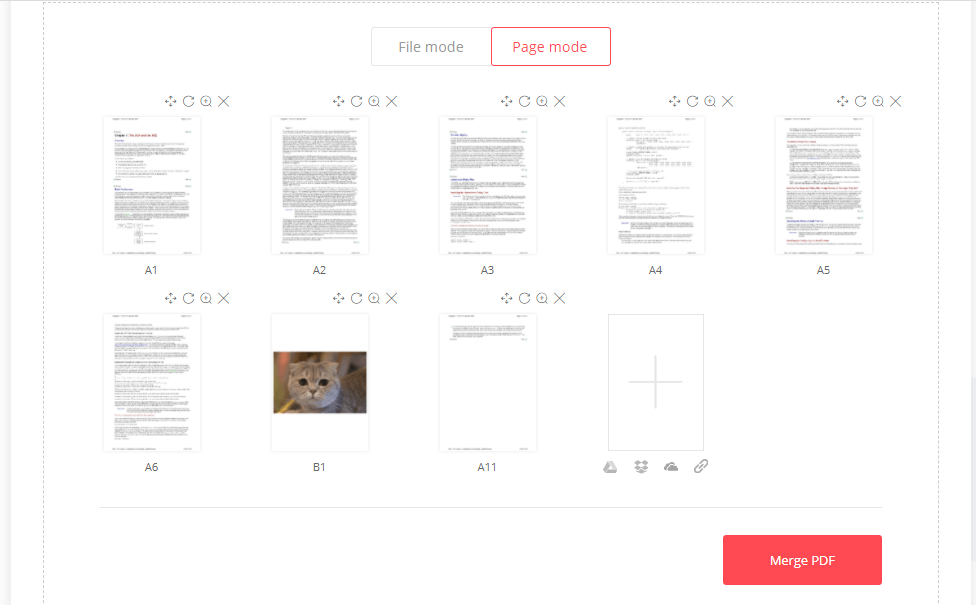
Task: Select the cat image thumbnail B1
Action: 320,382
